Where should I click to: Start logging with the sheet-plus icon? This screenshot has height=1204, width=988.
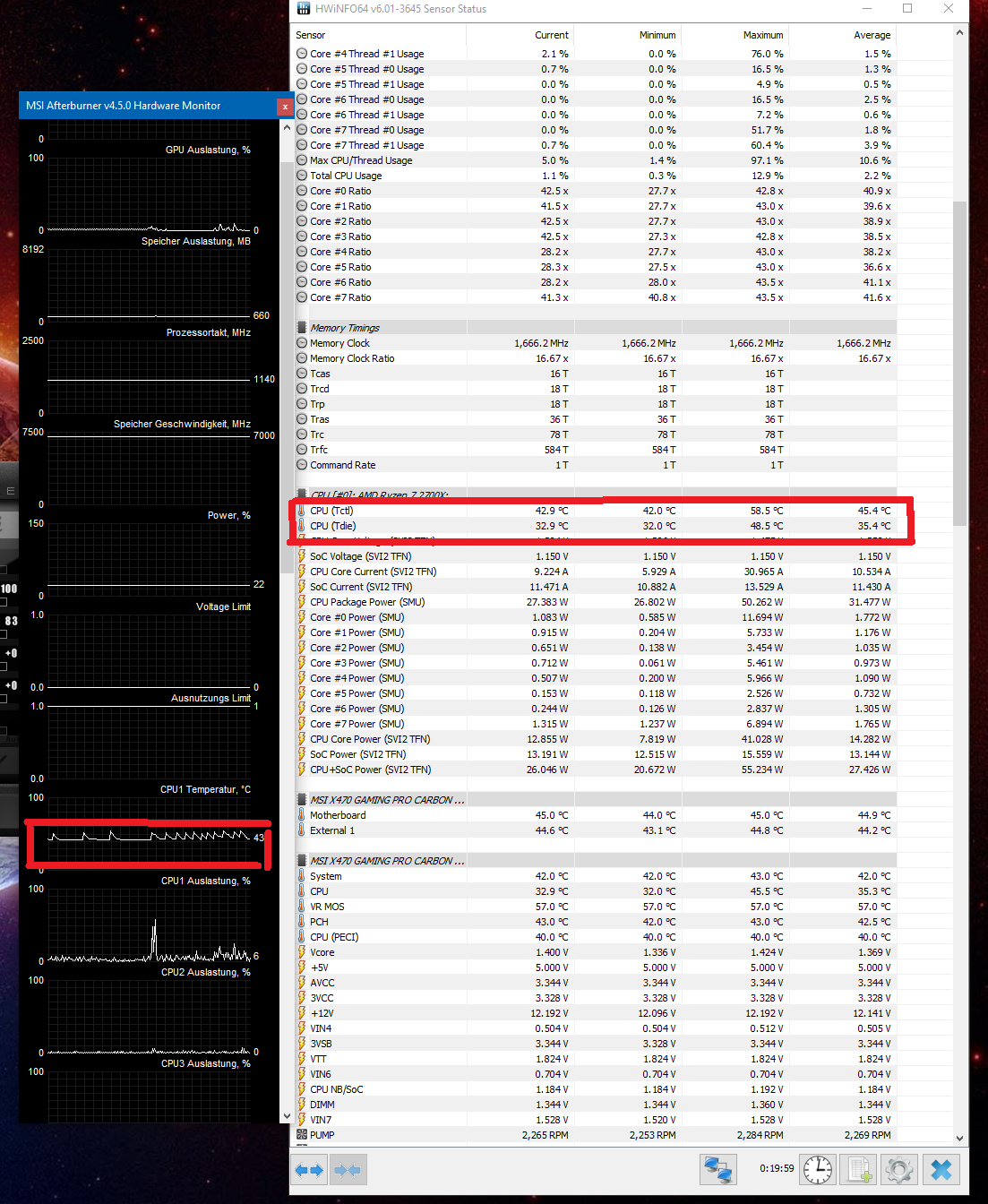(x=859, y=1169)
